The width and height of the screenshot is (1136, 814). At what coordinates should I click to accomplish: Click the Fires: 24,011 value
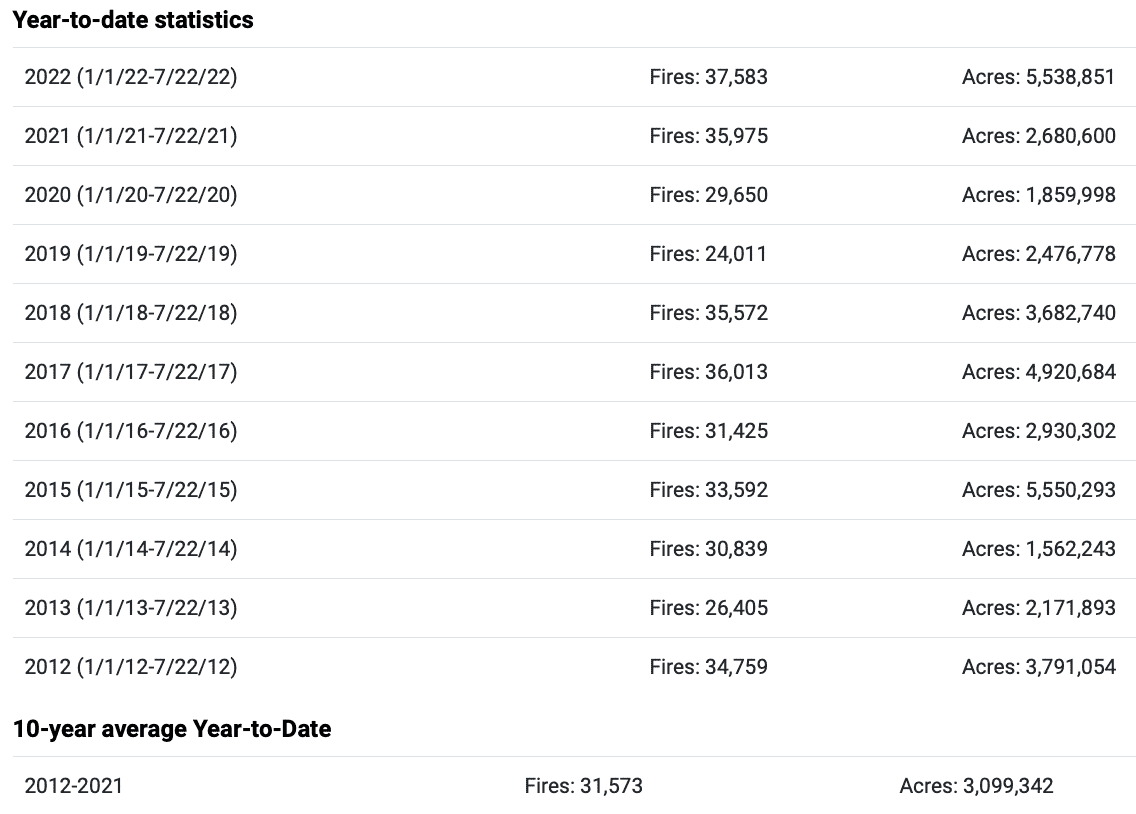708,254
